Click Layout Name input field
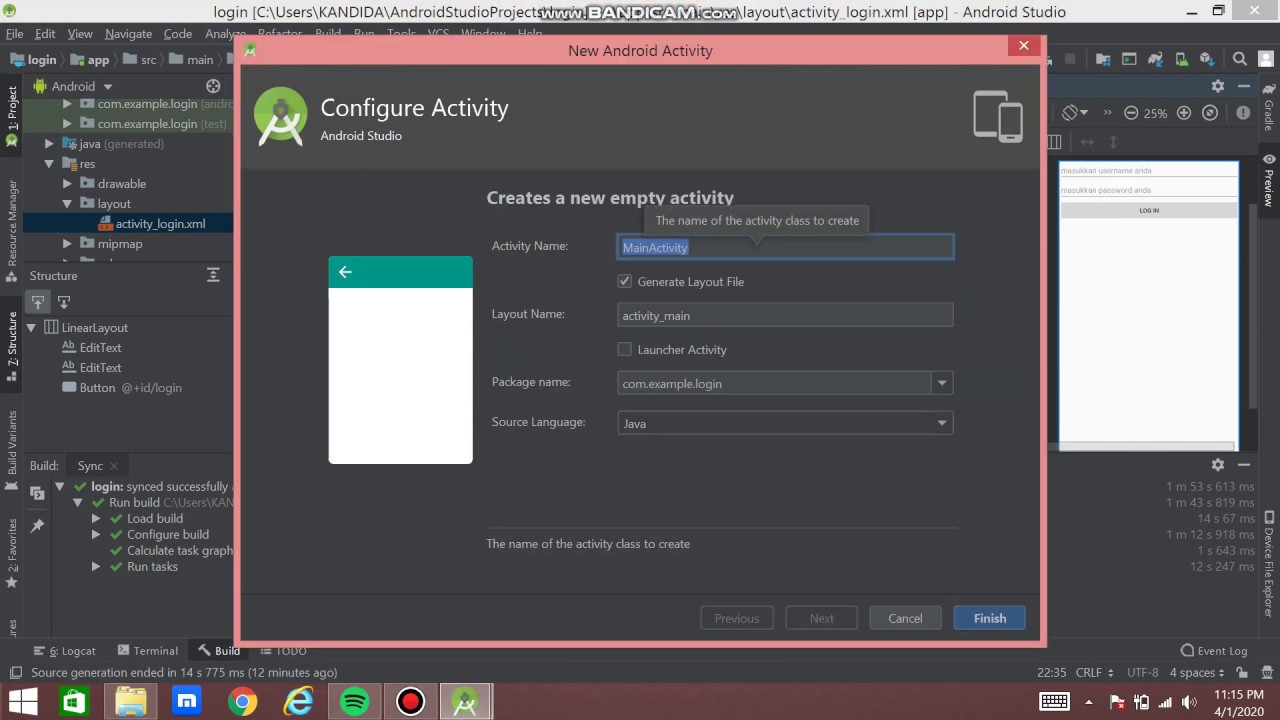 [785, 315]
